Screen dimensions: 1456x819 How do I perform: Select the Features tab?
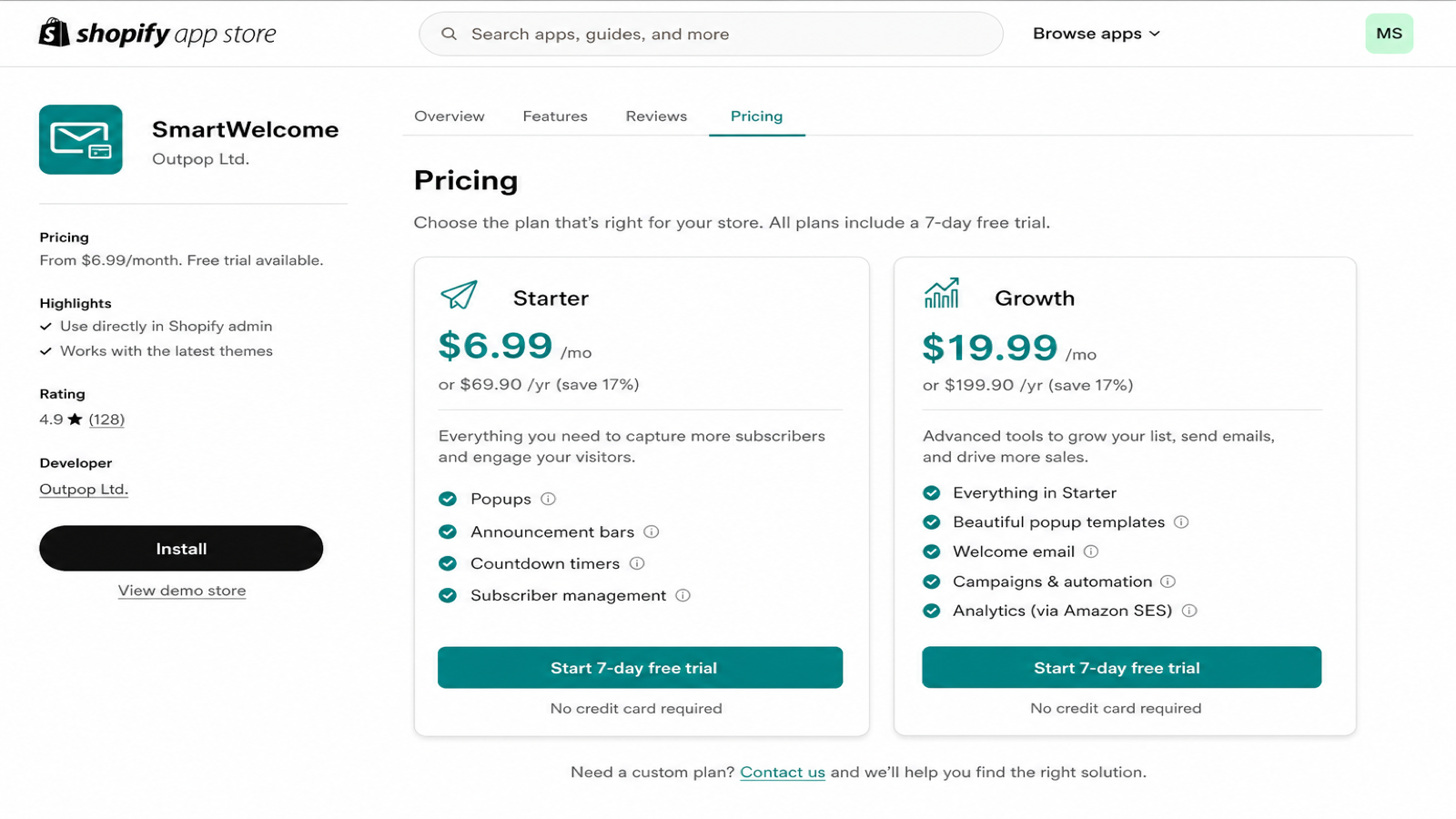tap(555, 116)
